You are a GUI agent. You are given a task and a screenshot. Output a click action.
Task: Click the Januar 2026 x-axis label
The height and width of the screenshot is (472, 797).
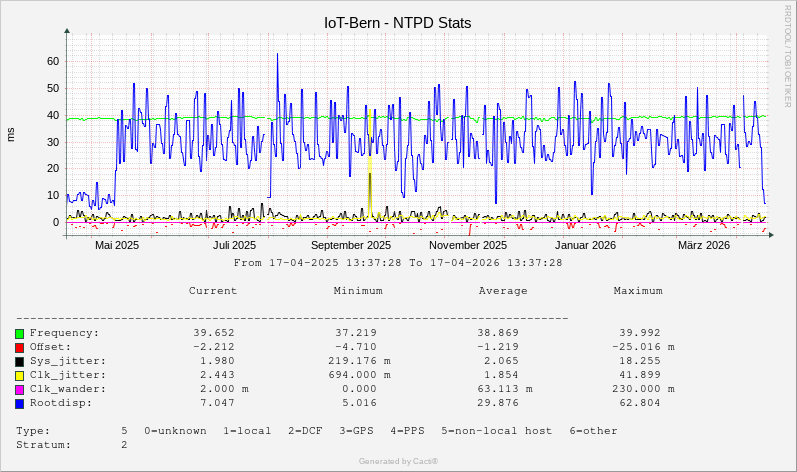point(586,245)
